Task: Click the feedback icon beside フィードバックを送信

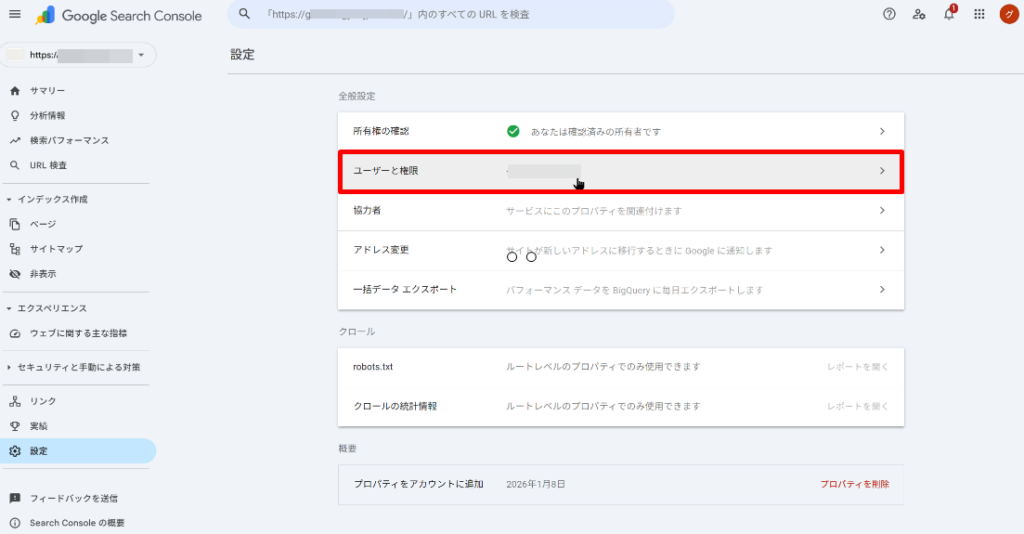Action: pos(15,498)
